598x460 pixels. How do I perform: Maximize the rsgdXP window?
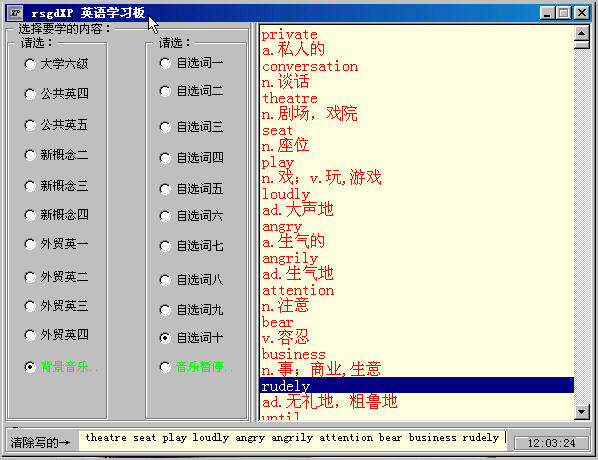coord(564,13)
